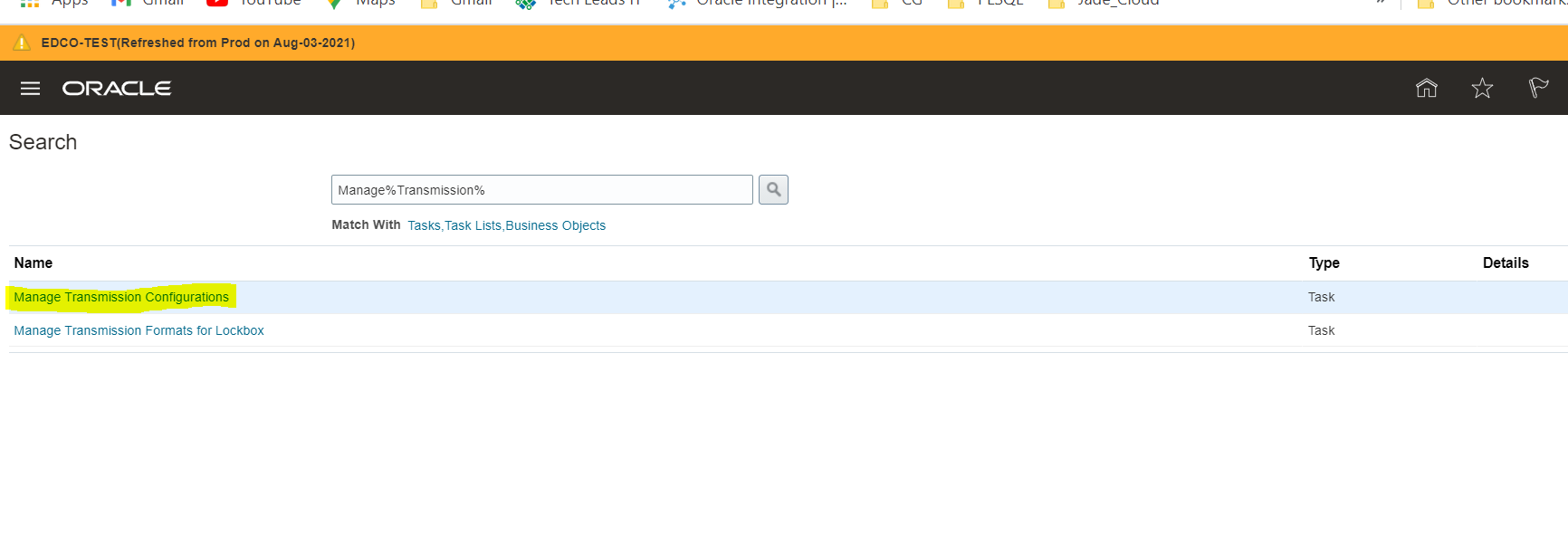This screenshot has width=1568, height=544.
Task: Open the YouTube bookmark
Action: coord(253,3)
